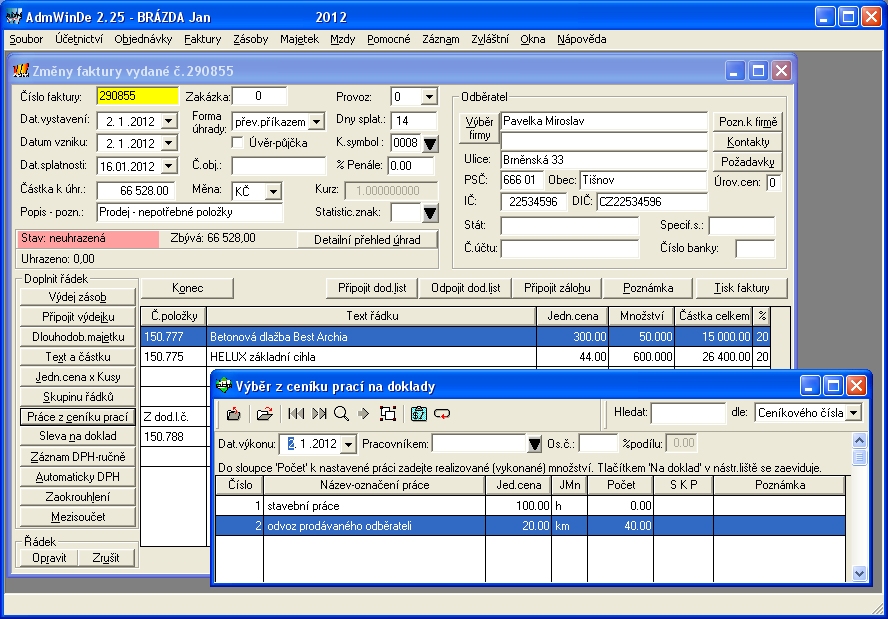888x619 pixels.
Task: Click the 'Na doklad' clipboard dollar icon
Action: click(x=419, y=414)
